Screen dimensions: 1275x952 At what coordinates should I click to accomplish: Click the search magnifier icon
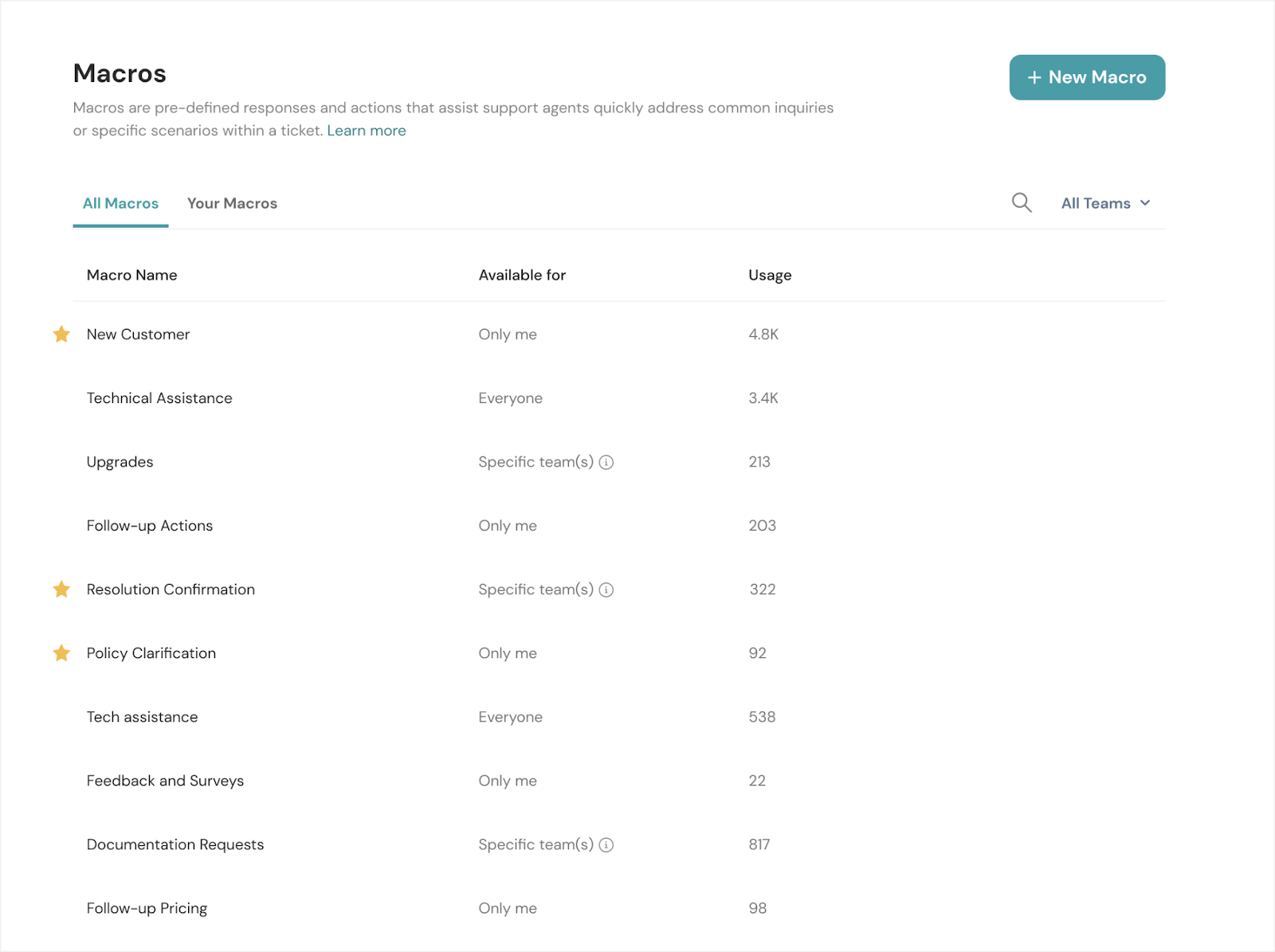(x=1021, y=203)
